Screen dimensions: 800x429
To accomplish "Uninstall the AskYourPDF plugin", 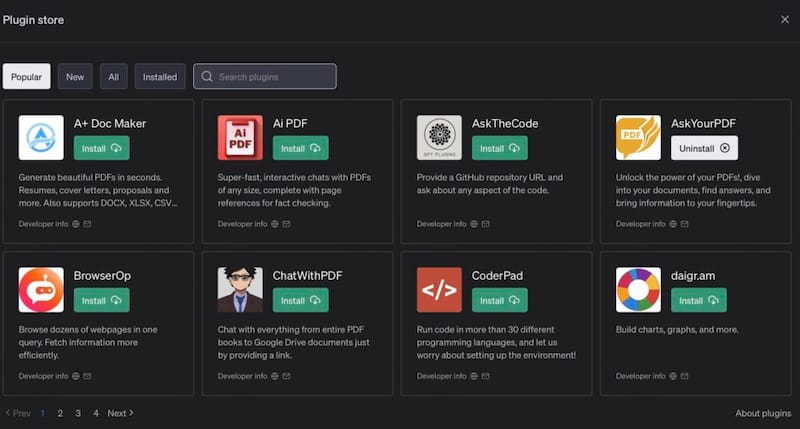I will click(x=704, y=148).
